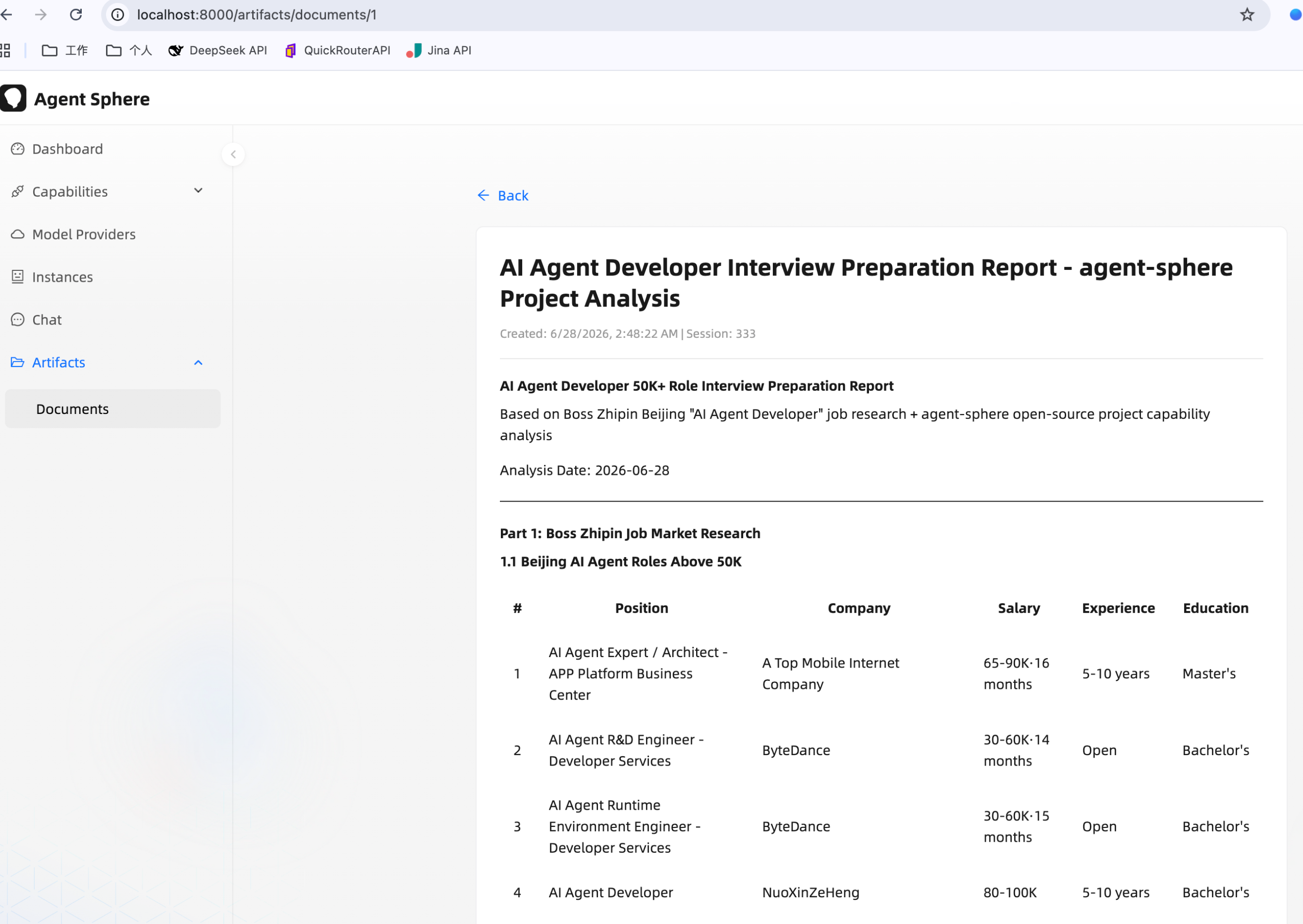Screen dimensions: 1303x924
Task: Click the A Top Mobile Internet Company cell
Action: click(830, 673)
